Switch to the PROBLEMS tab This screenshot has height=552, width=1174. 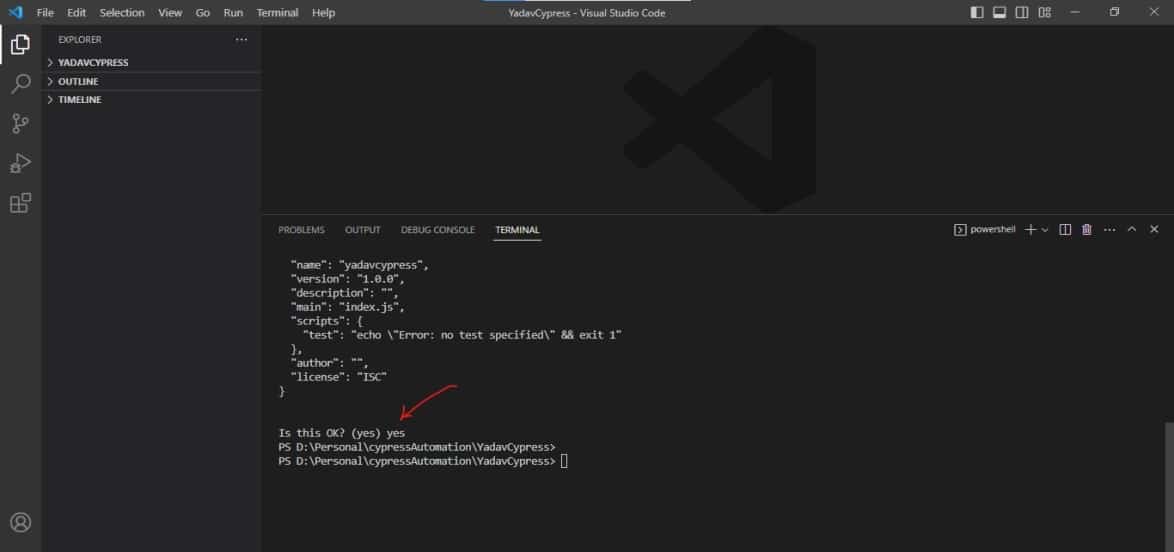click(x=302, y=230)
